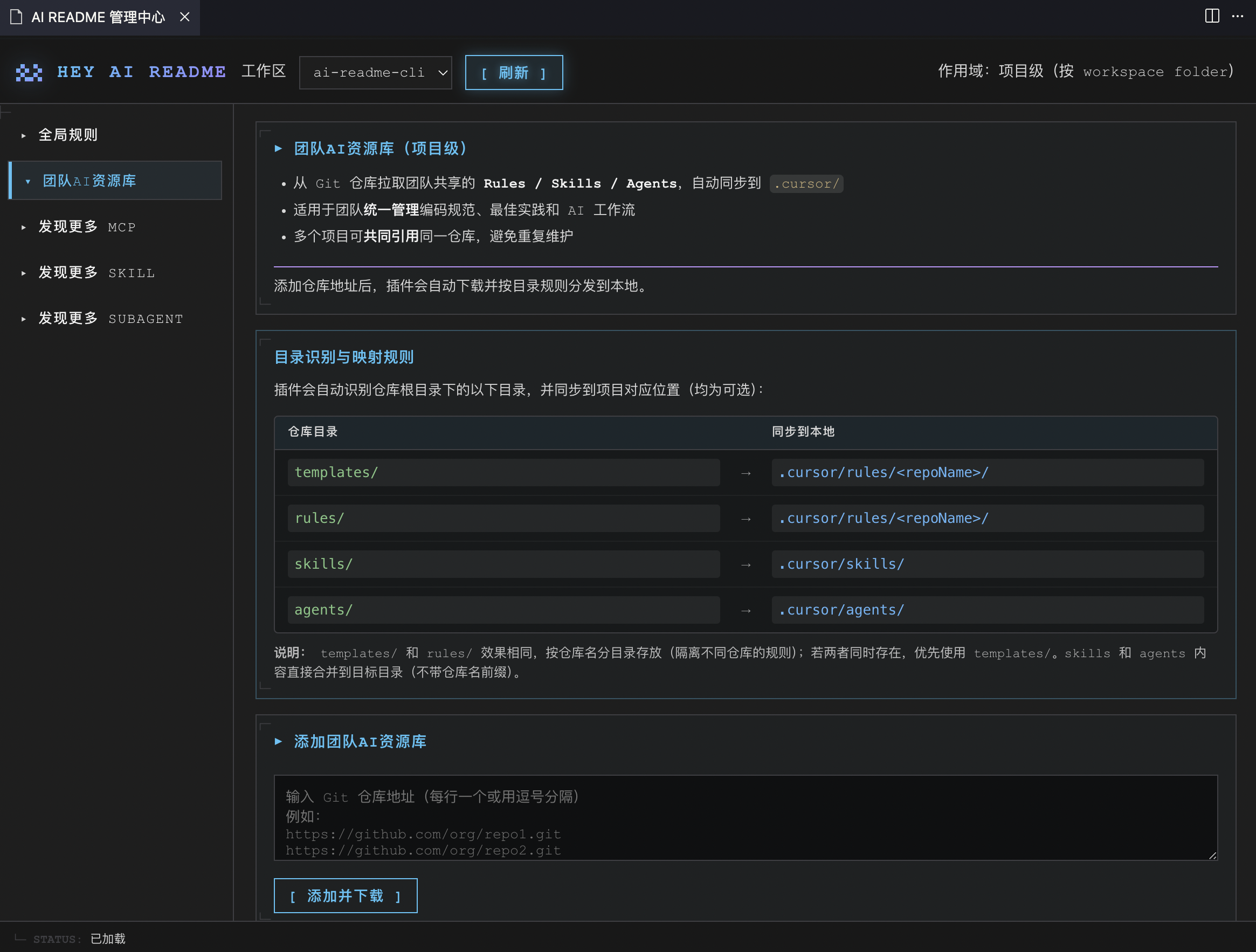Image resolution: width=1256 pixels, height=952 pixels.
Task: Collapse the arrow beside sidebar 团队AI资源库
Action: [x=28, y=181]
